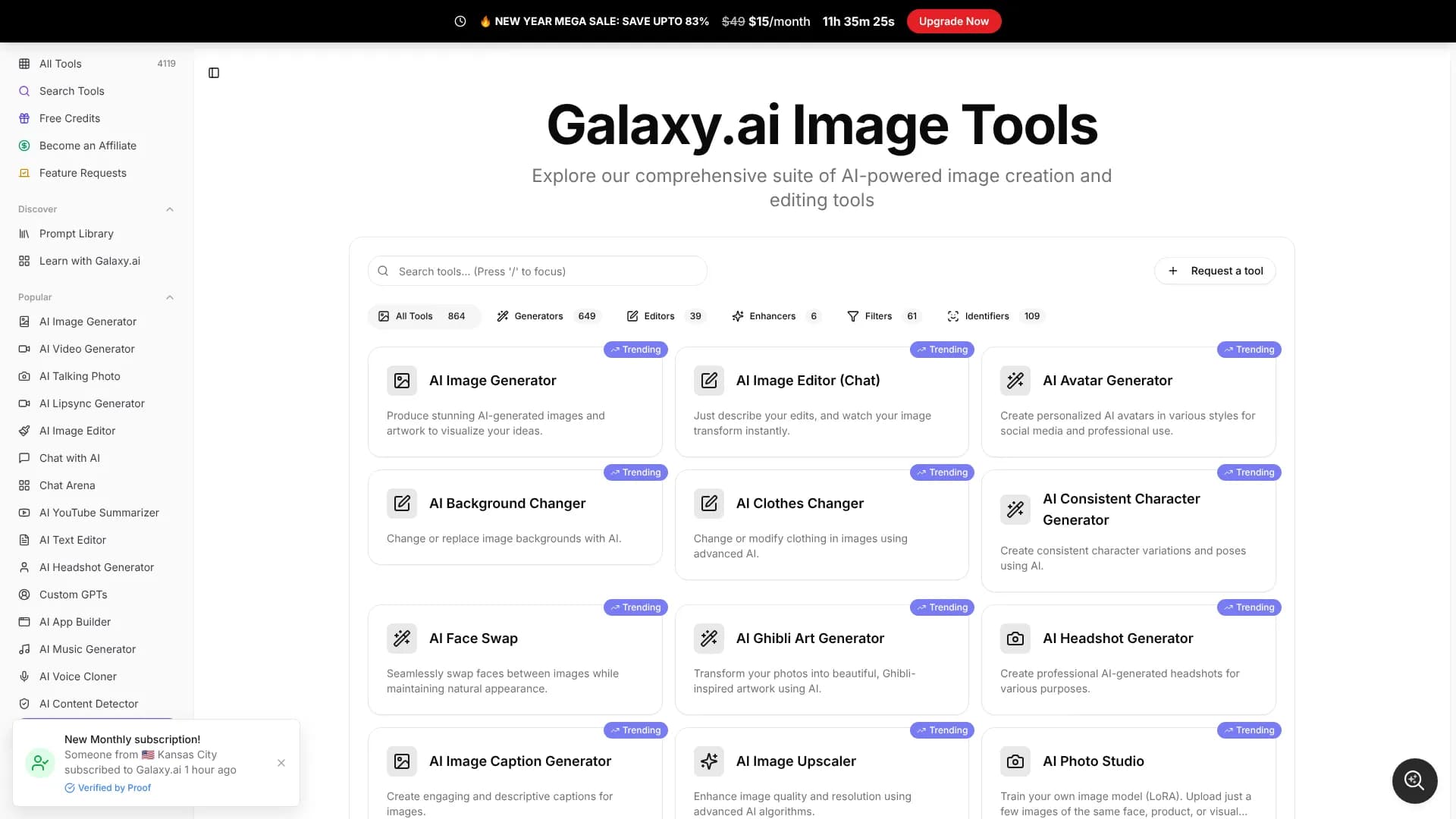This screenshot has height=819, width=1456.
Task: Click the All Tools grid icon in sidebar
Action: pos(24,64)
